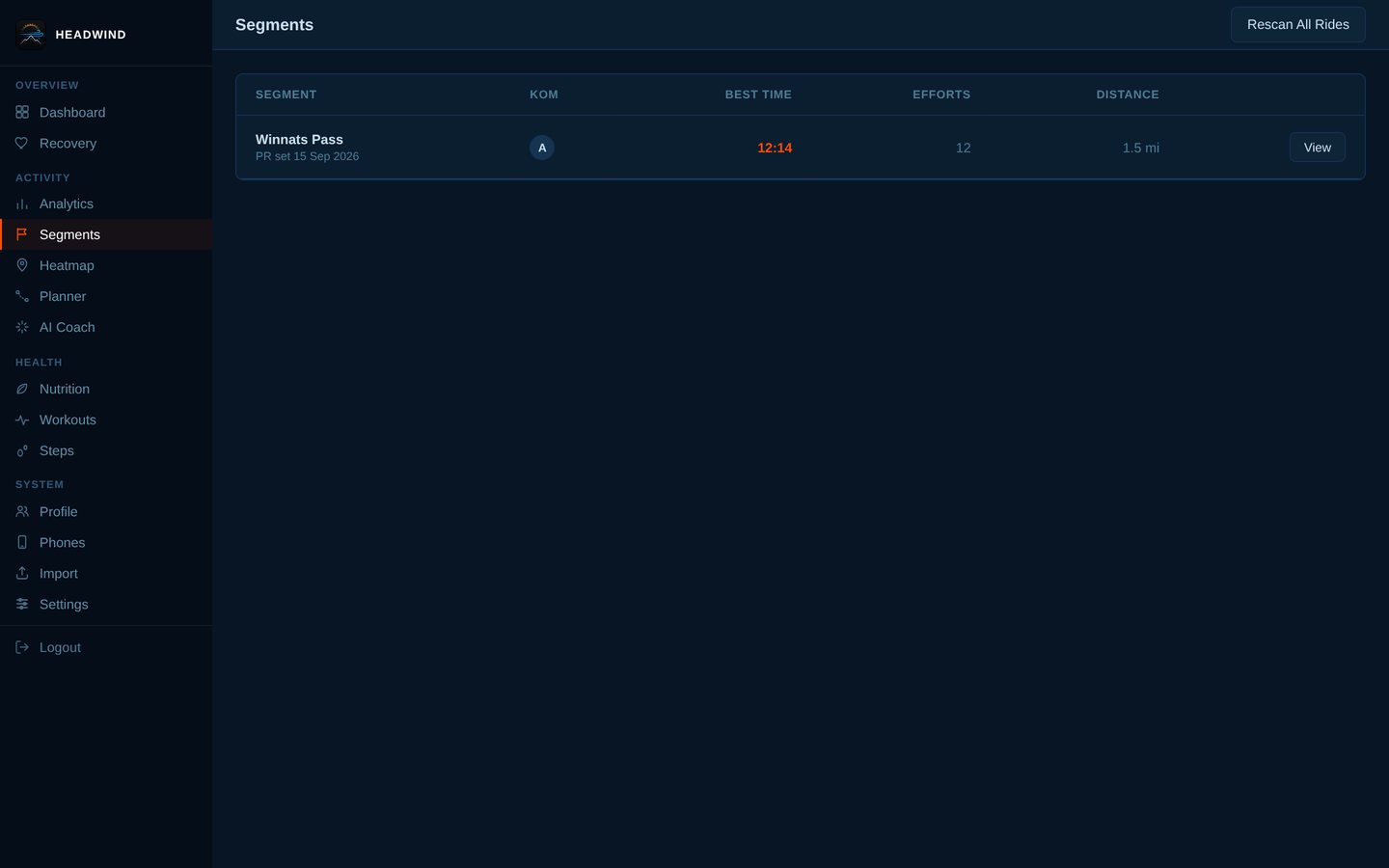1389x868 pixels.
Task: Click the efforts count 12
Action: tap(963, 149)
